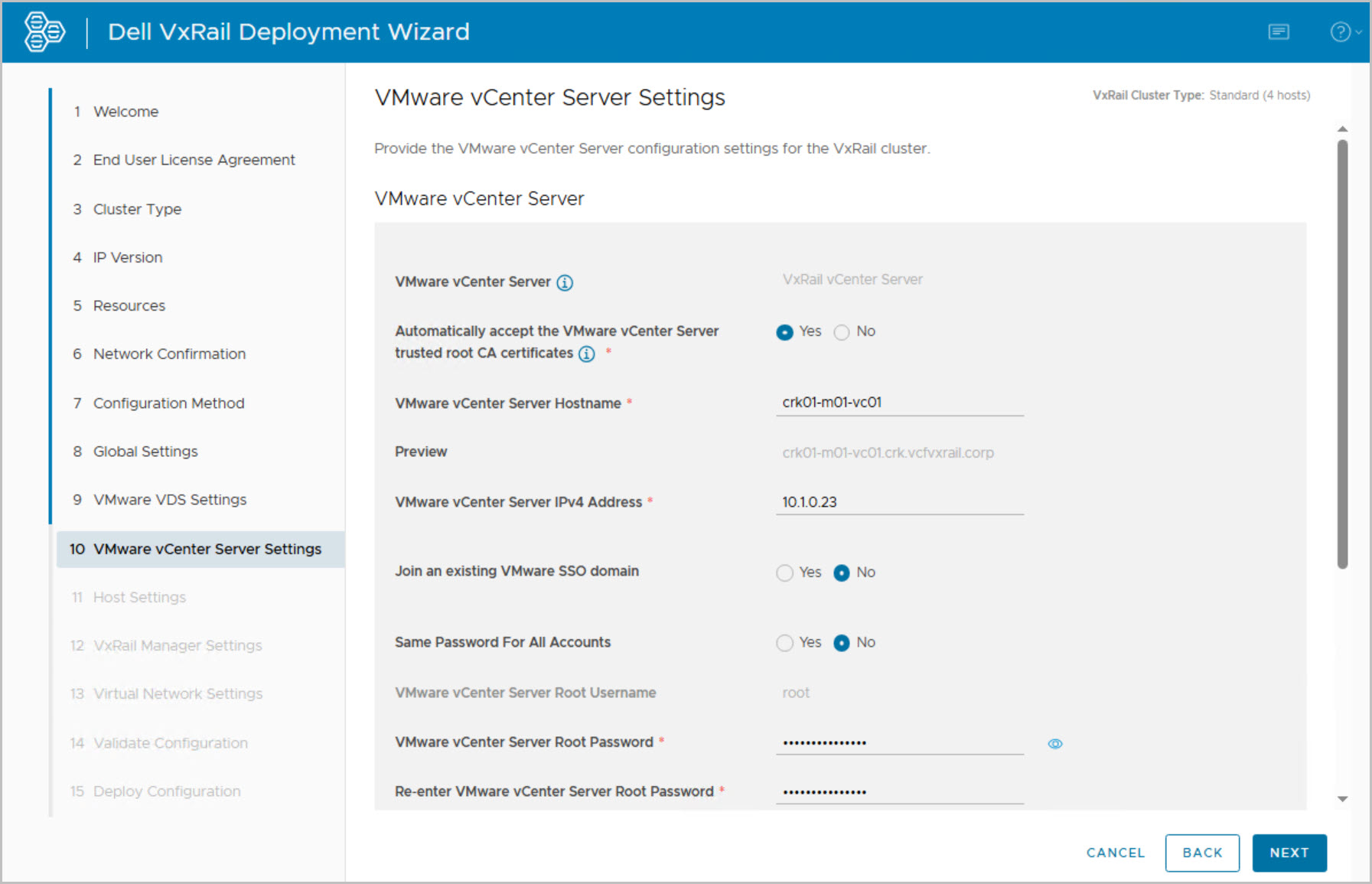The image size is (1372, 884).
Task: Cancel the deployment wizard
Action: (x=1115, y=853)
